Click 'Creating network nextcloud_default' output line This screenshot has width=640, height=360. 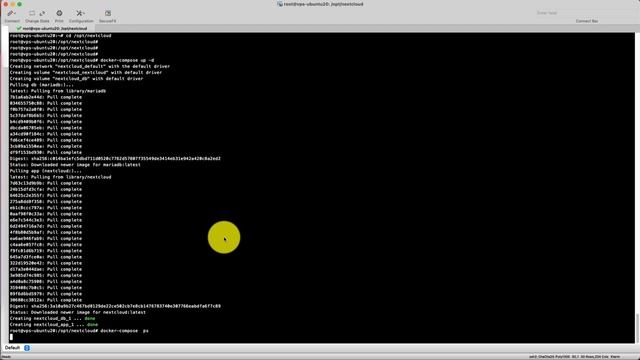click(90, 66)
